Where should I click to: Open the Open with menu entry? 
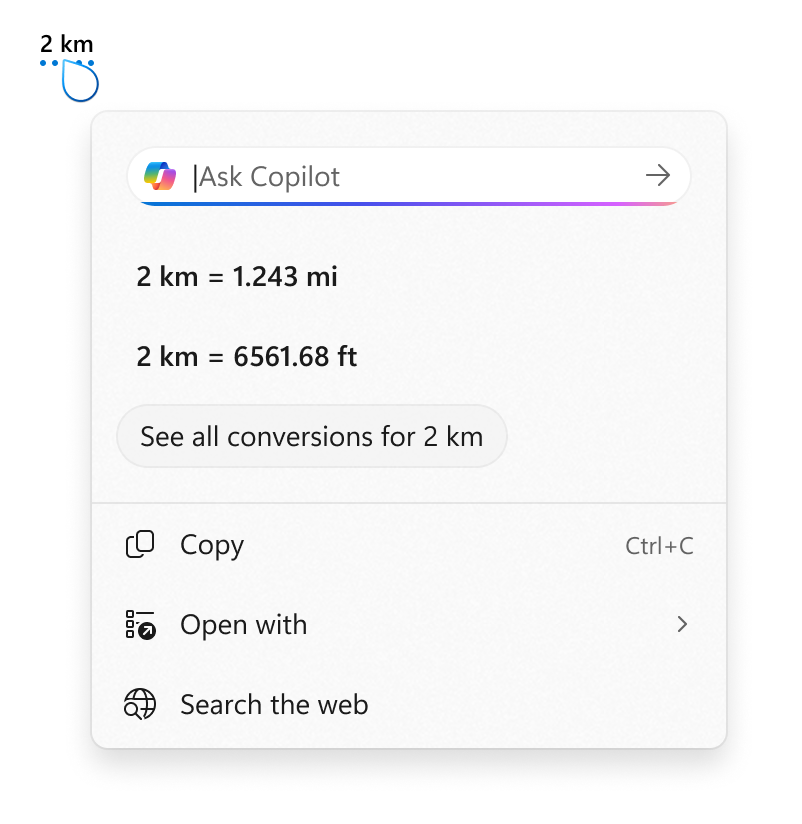tap(243, 625)
